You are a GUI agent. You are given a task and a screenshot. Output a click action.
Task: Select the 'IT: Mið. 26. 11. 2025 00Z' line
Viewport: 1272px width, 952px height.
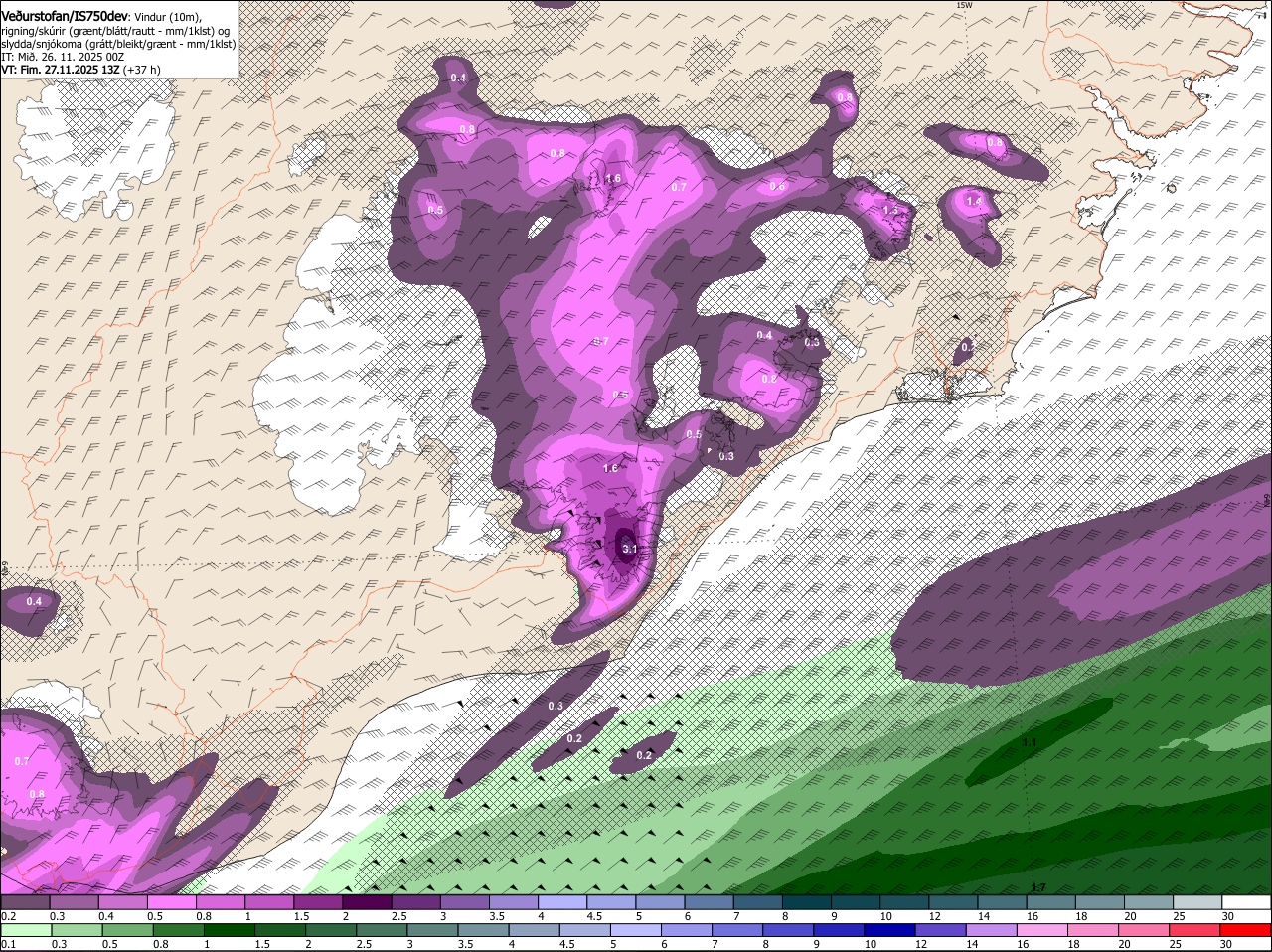[x=63, y=57]
